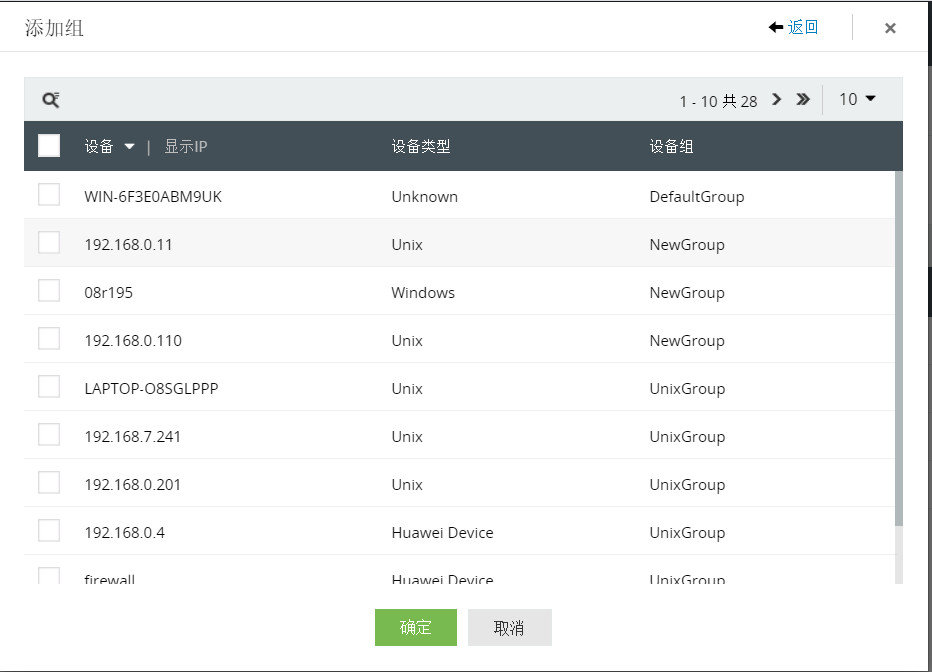Open the 设备 column dropdown arrow
The image size is (932, 672).
pos(129,147)
